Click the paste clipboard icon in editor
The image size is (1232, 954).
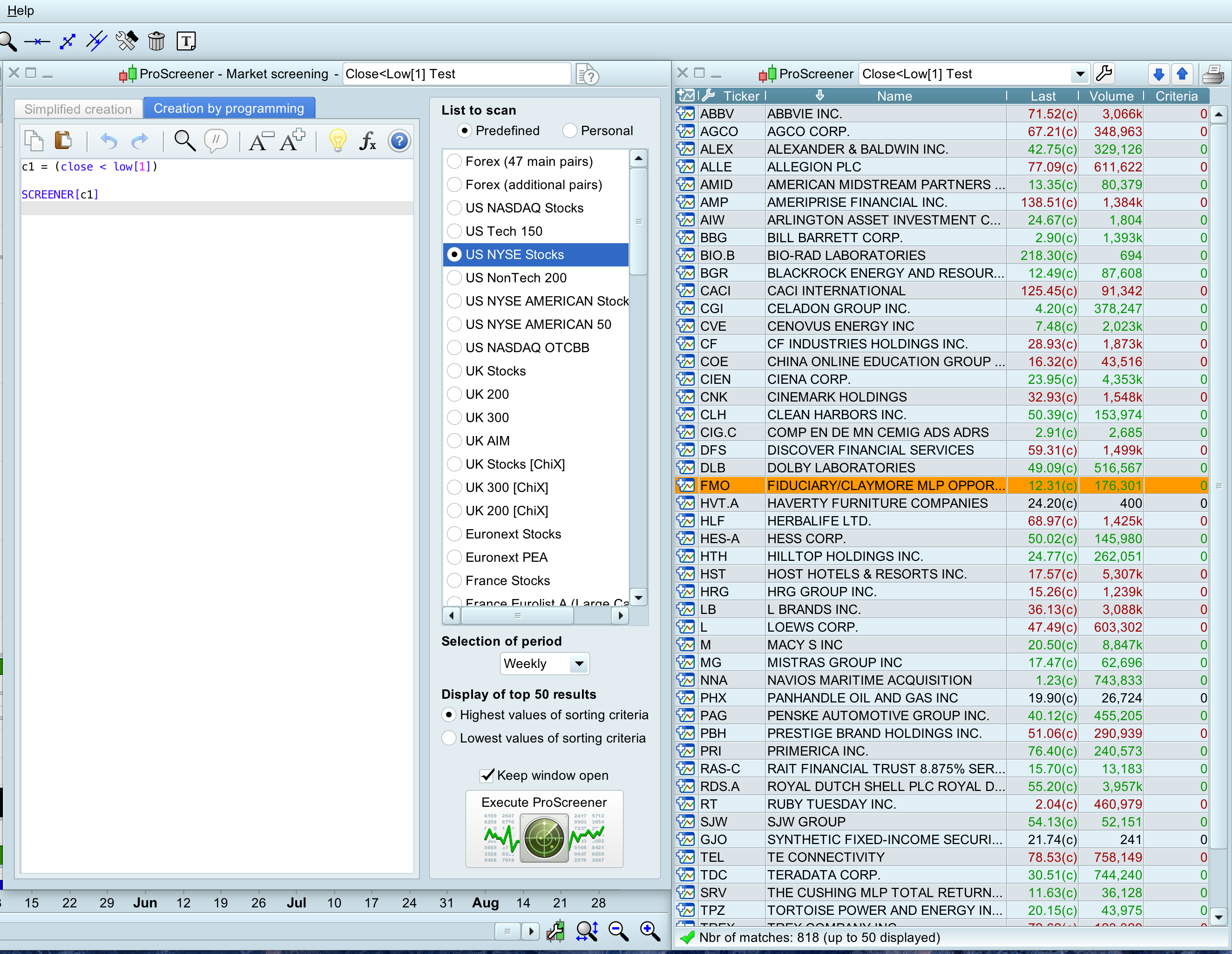[63, 141]
